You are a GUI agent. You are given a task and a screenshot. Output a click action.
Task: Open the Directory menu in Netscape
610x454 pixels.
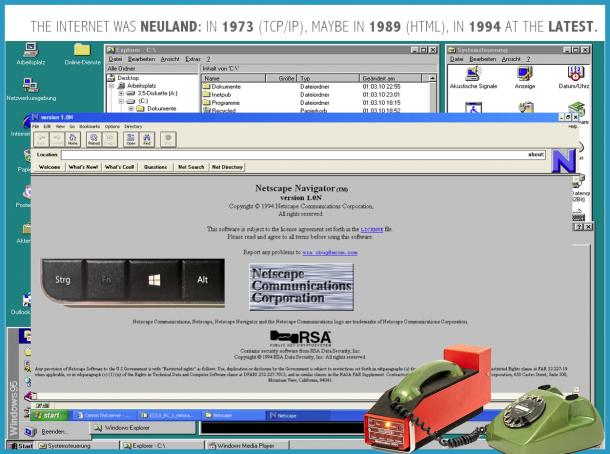point(134,127)
